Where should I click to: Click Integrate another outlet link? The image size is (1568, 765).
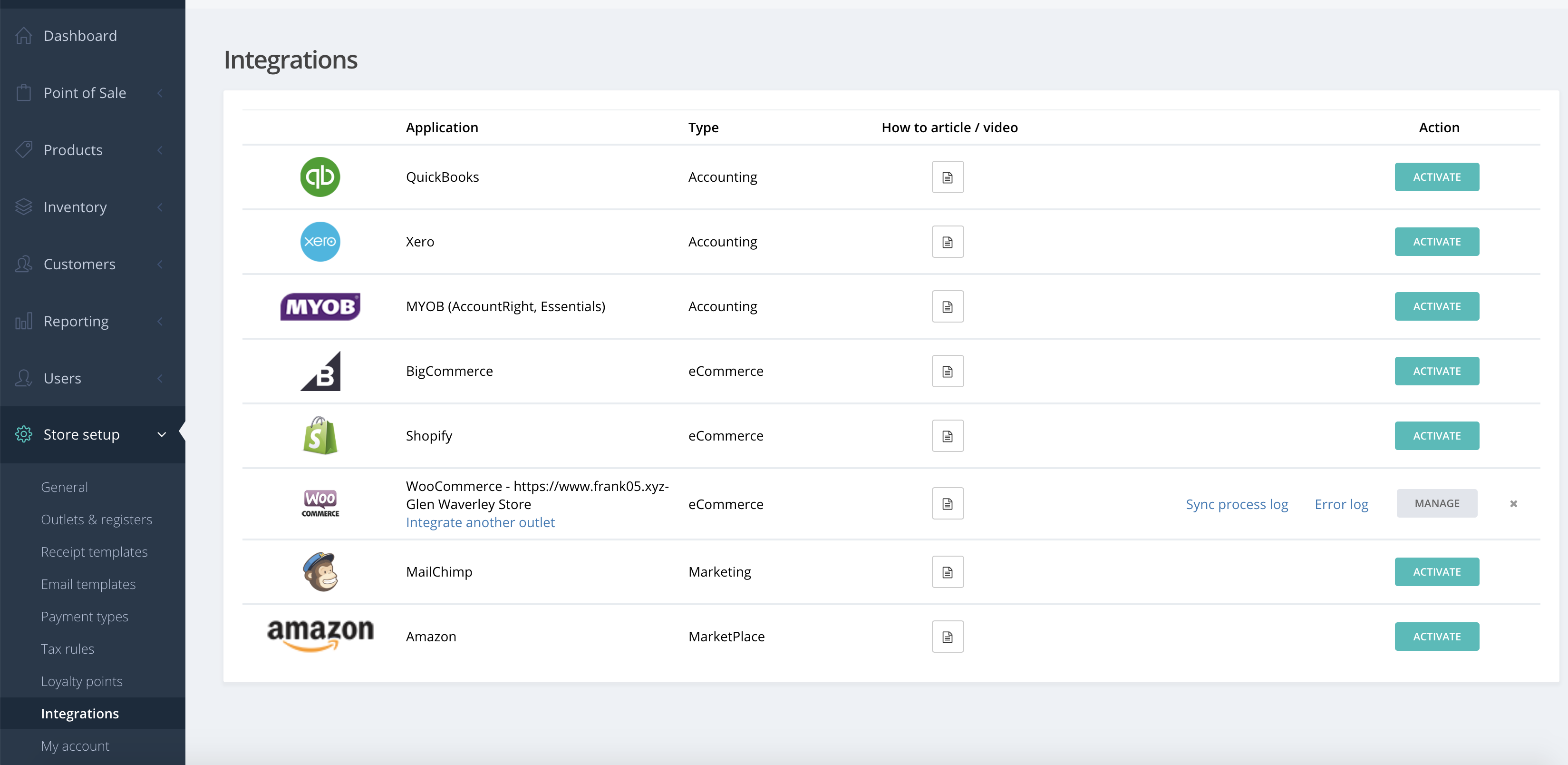tap(480, 522)
